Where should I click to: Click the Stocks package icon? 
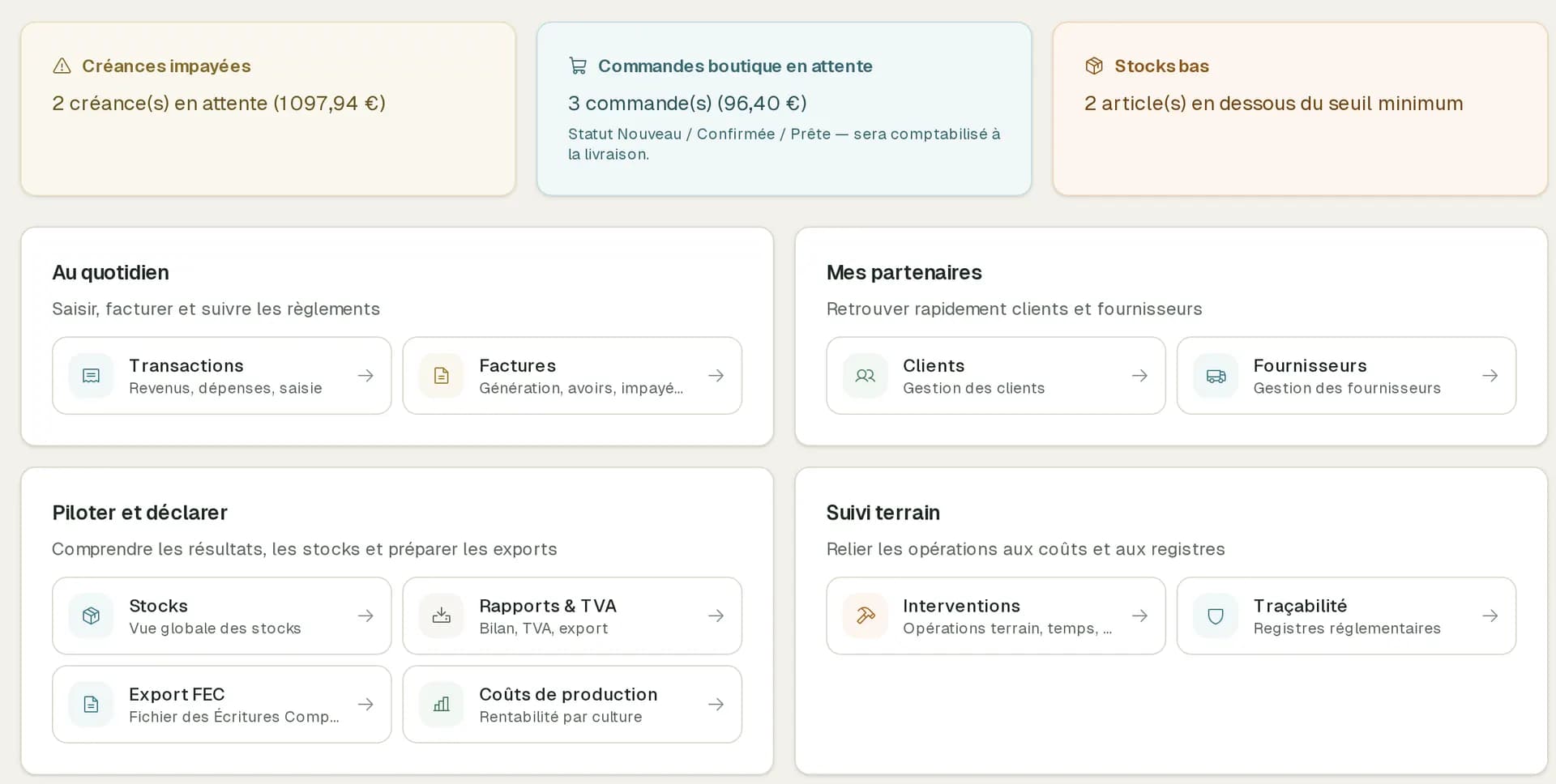(92, 616)
